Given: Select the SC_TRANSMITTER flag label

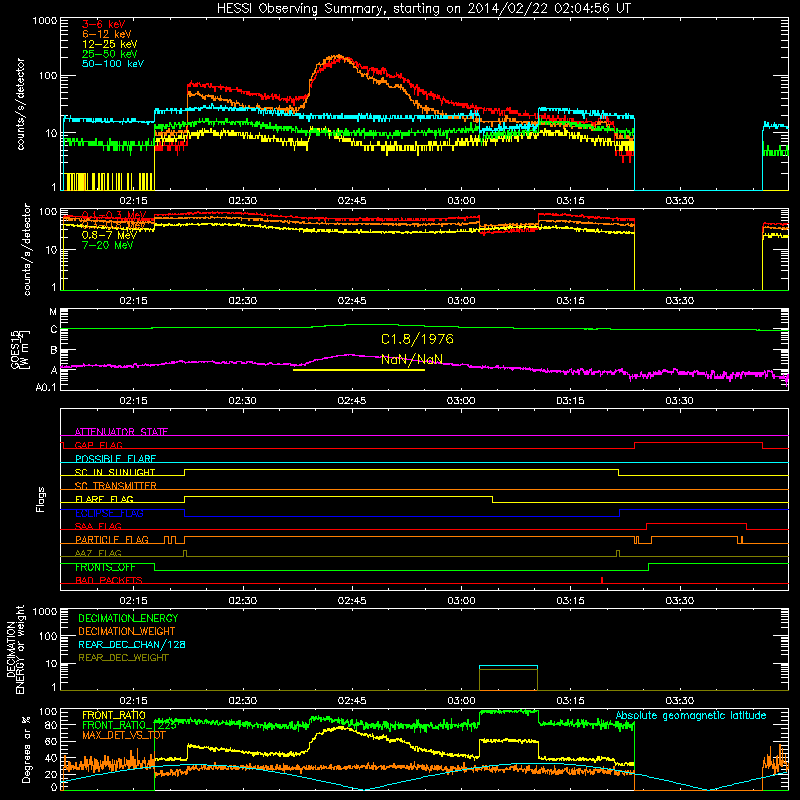Looking at the screenshot, I should [x=115, y=485].
